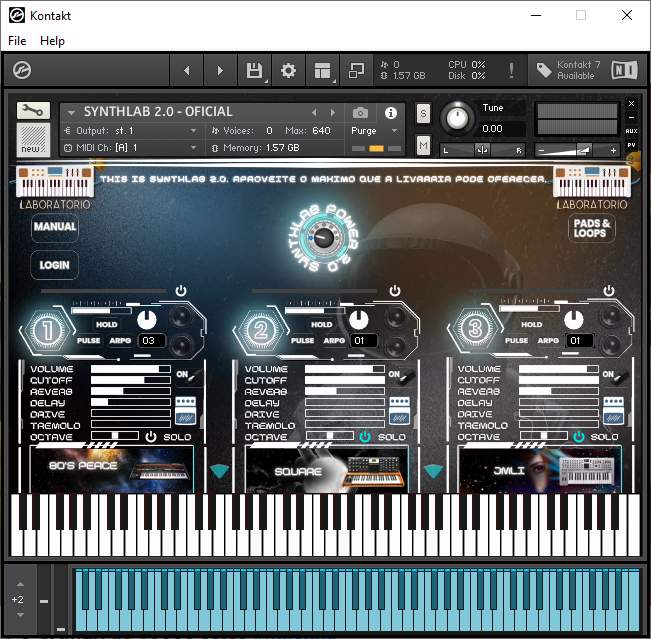Screen dimensions: 651x639
Task: Expand the teal arrow after SQUARE
Action: coord(433,471)
